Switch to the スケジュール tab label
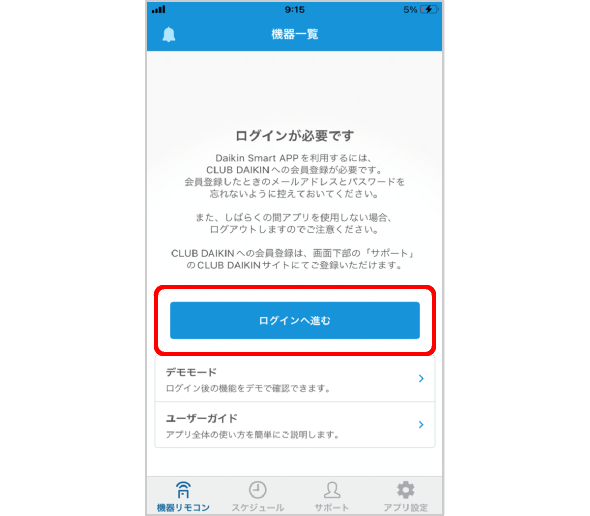 click(257, 508)
